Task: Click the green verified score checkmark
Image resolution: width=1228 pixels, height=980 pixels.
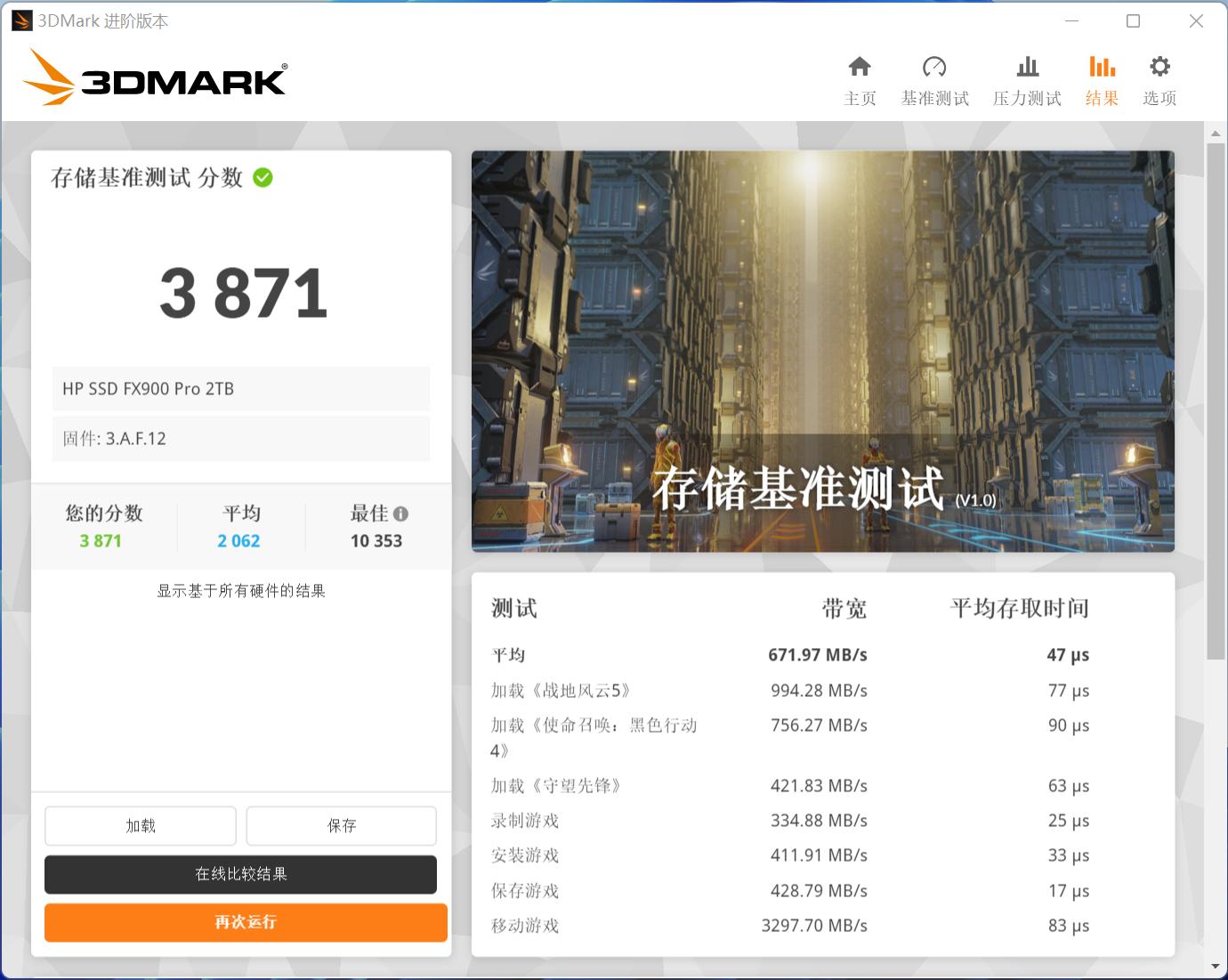Action: click(262, 177)
